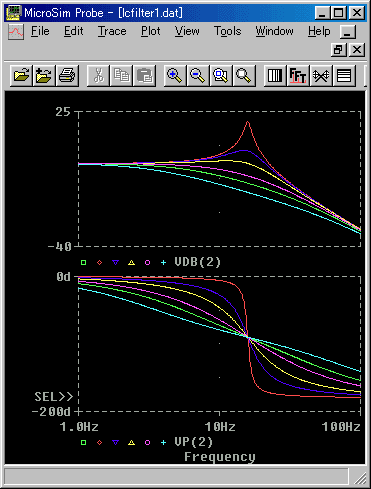This screenshot has height=489, width=371.
Task: Click the Print icon in toolbar
Action: coord(67,76)
